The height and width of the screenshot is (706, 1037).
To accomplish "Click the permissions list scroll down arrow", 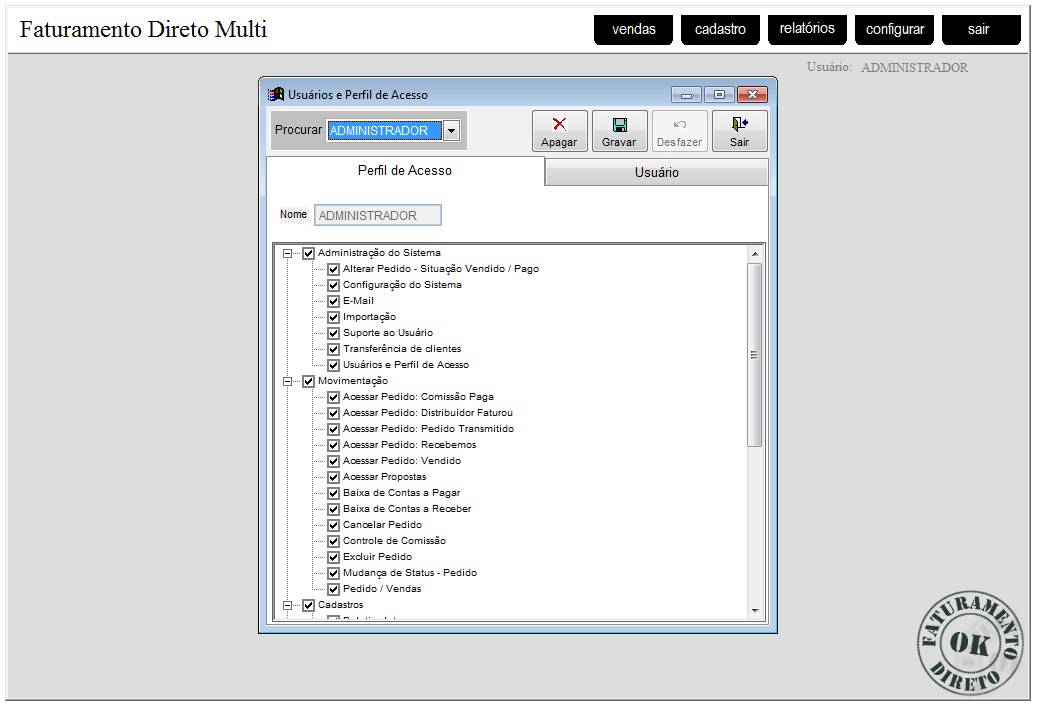I will [755, 611].
